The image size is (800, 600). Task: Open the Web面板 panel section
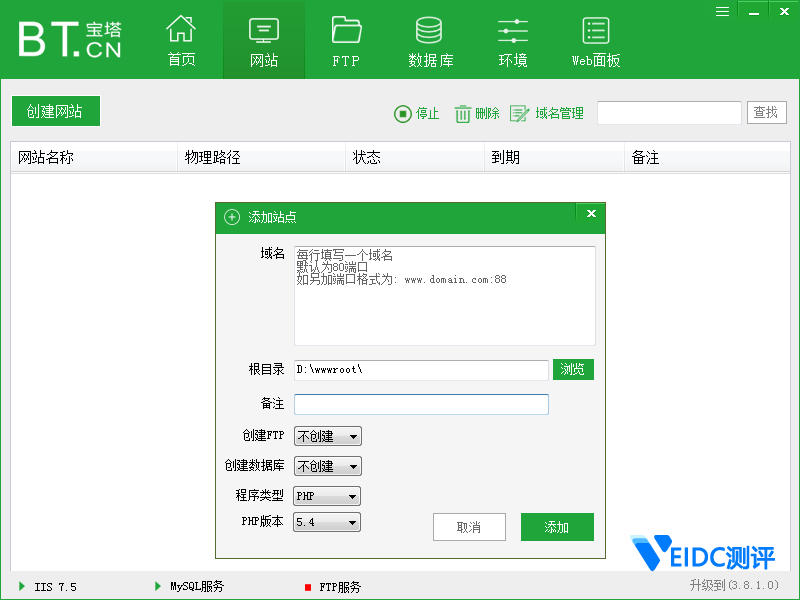pyautogui.click(x=596, y=40)
